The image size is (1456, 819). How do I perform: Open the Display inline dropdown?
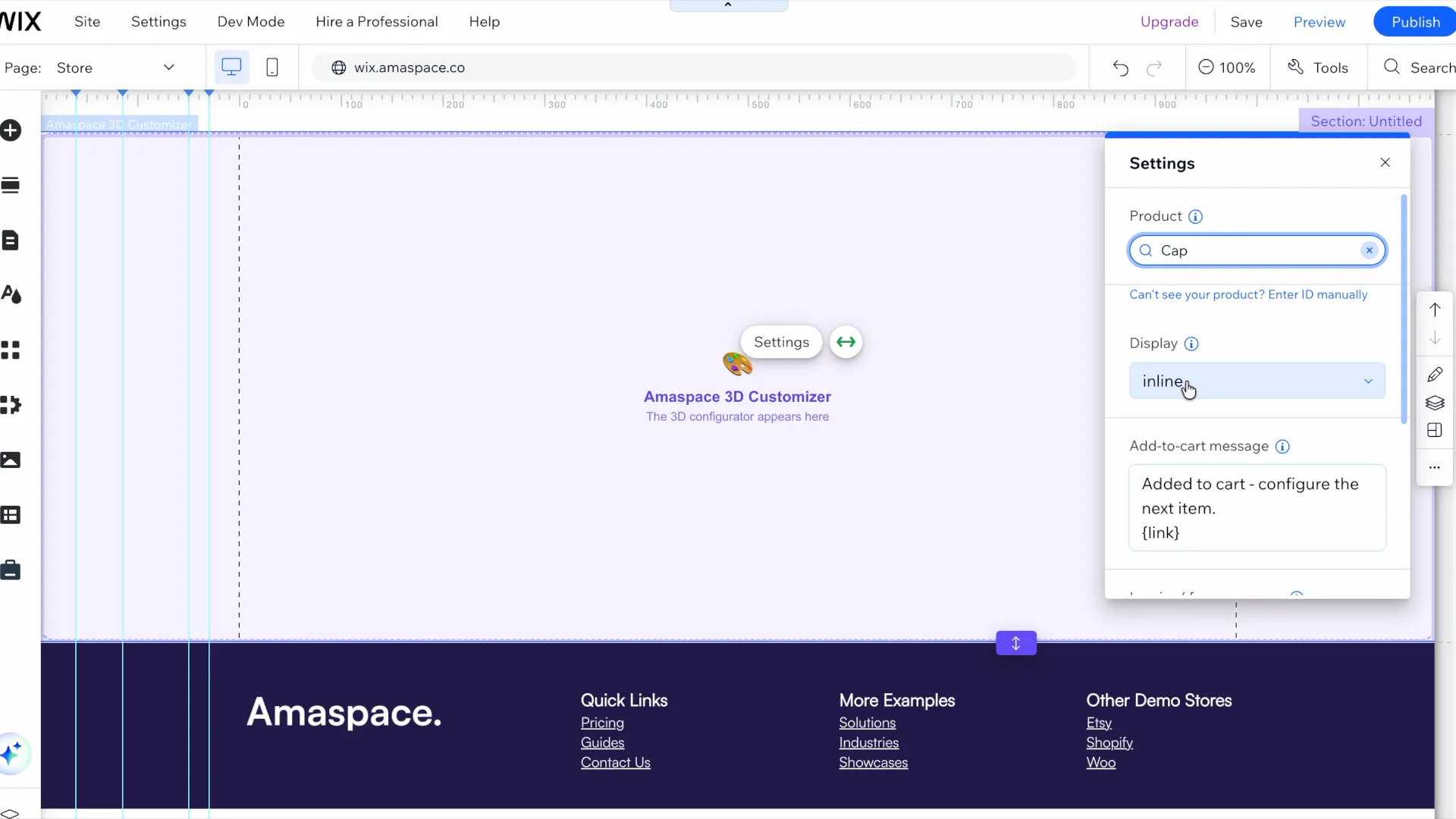(x=1257, y=381)
